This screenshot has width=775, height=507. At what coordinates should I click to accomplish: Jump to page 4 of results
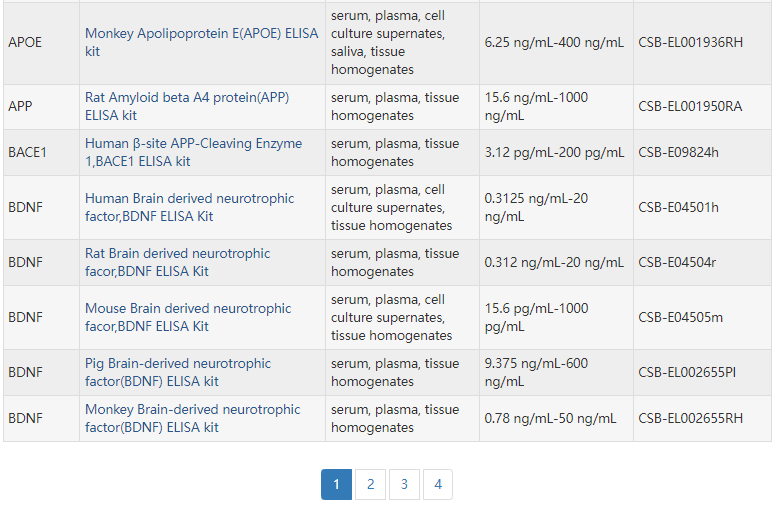point(438,485)
